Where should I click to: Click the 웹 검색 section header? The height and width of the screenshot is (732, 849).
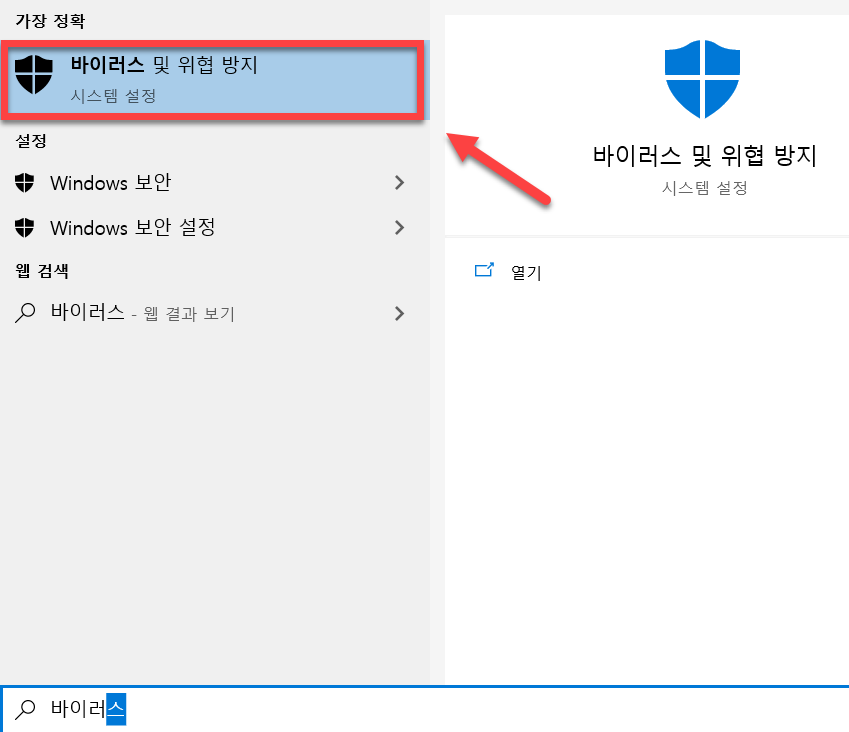click(42, 271)
